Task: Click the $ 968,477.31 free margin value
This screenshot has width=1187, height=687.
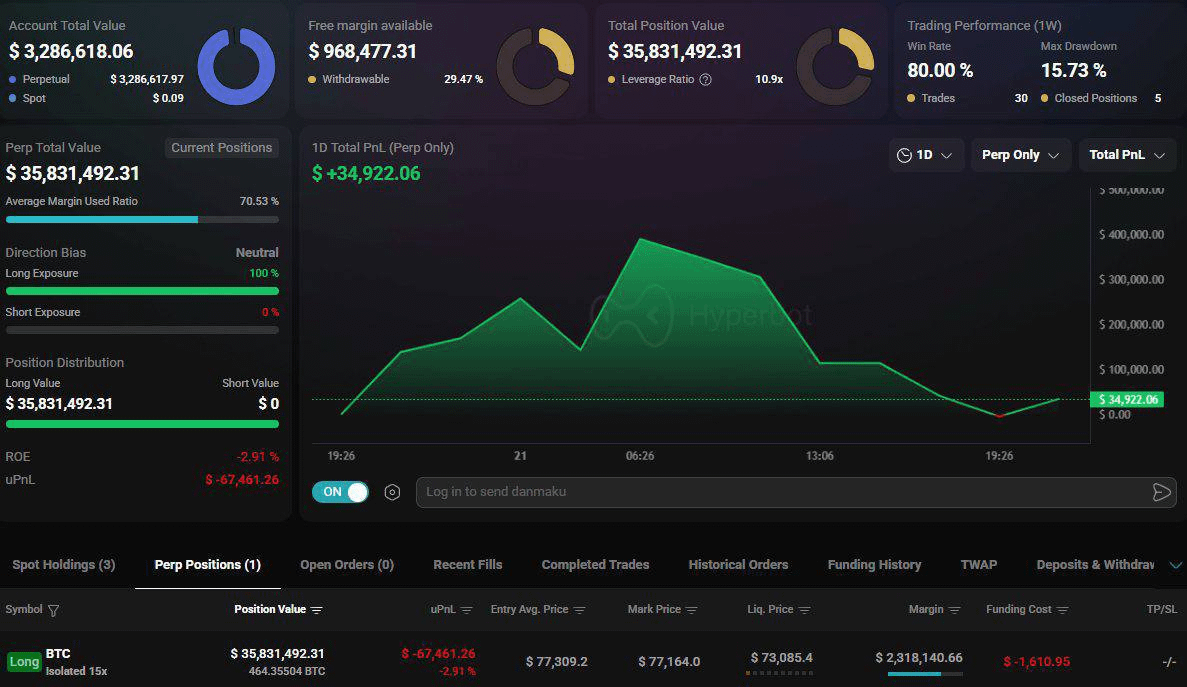Action: [363, 51]
